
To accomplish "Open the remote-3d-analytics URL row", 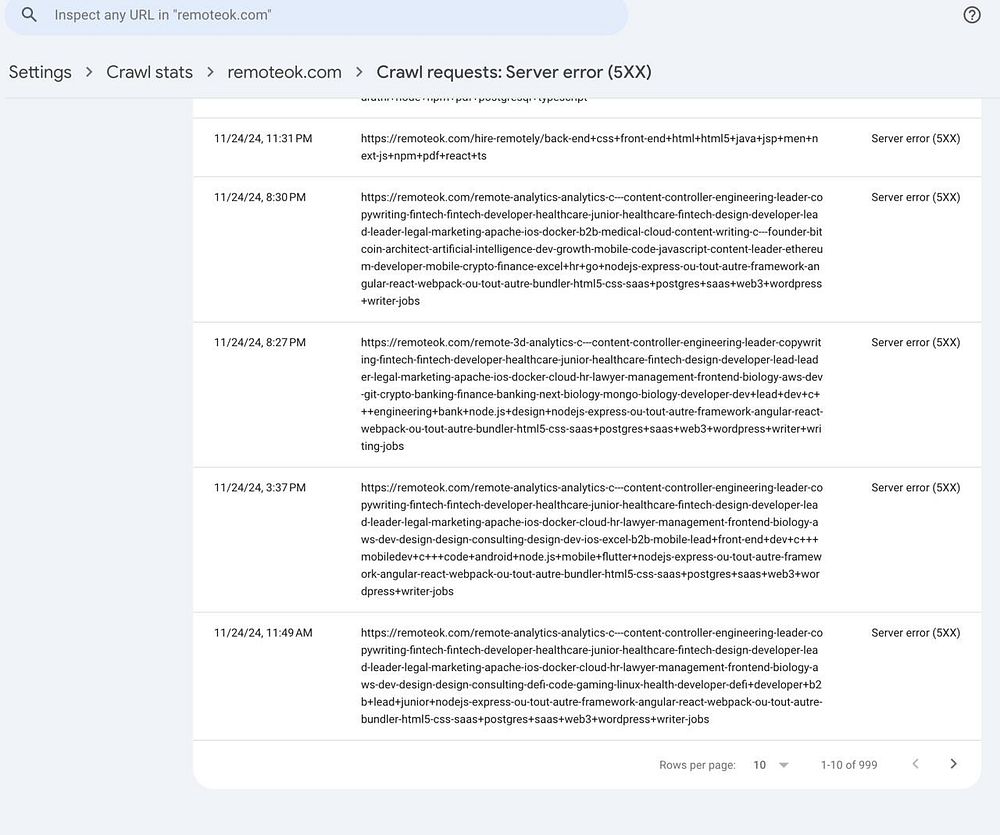I will (x=591, y=394).
